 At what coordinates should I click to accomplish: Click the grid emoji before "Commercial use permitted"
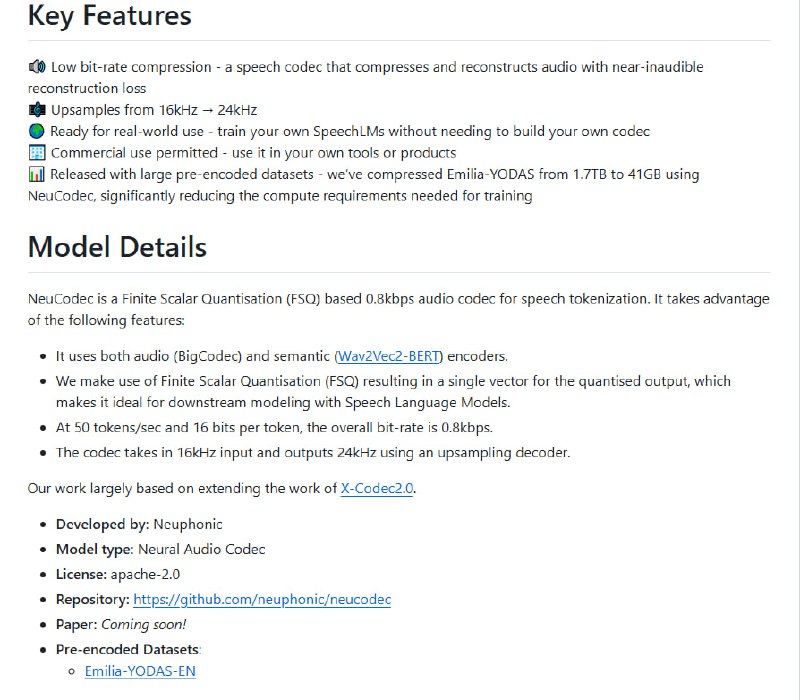point(38,153)
